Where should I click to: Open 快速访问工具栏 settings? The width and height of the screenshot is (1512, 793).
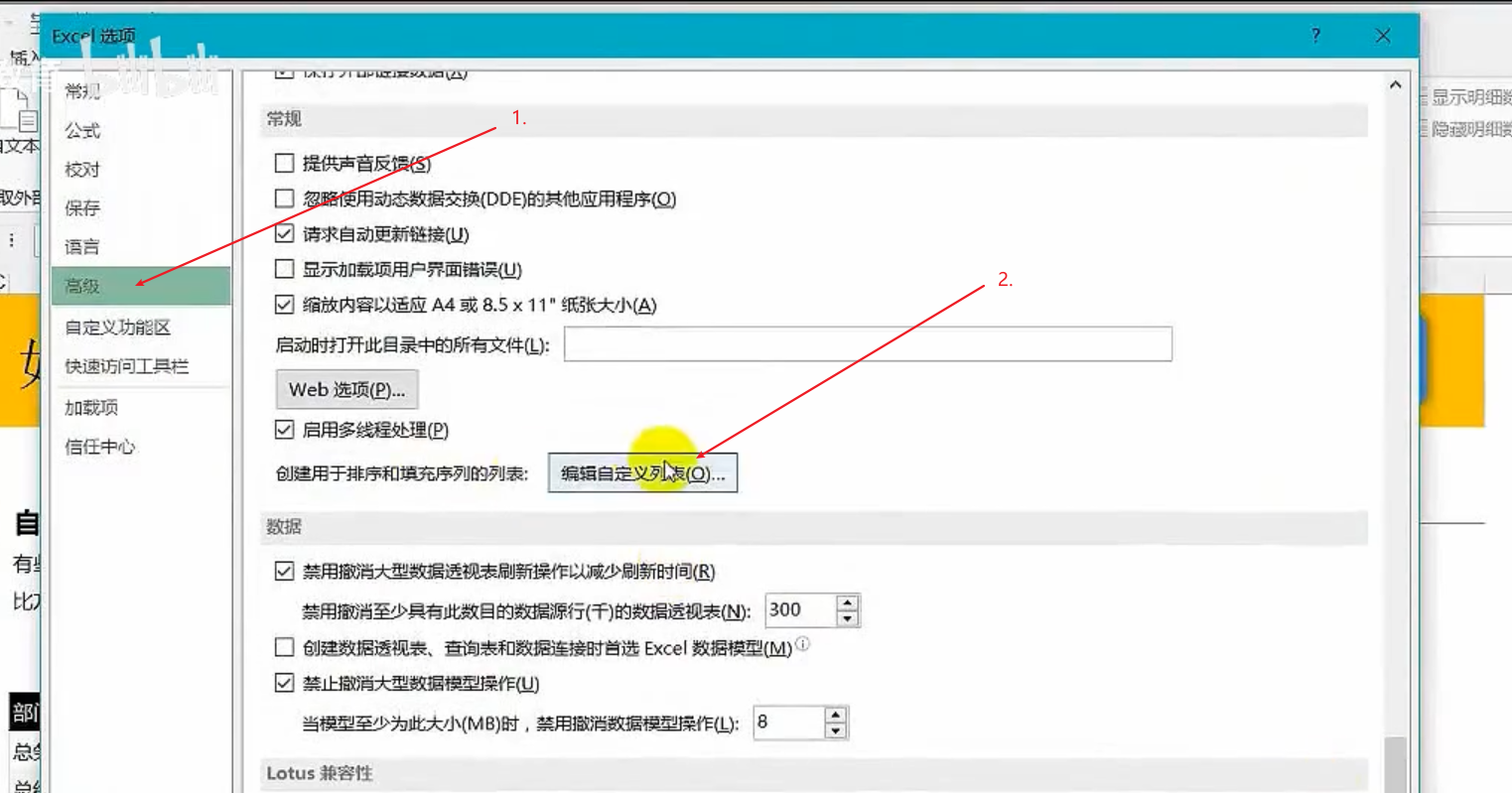pos(126,366)
